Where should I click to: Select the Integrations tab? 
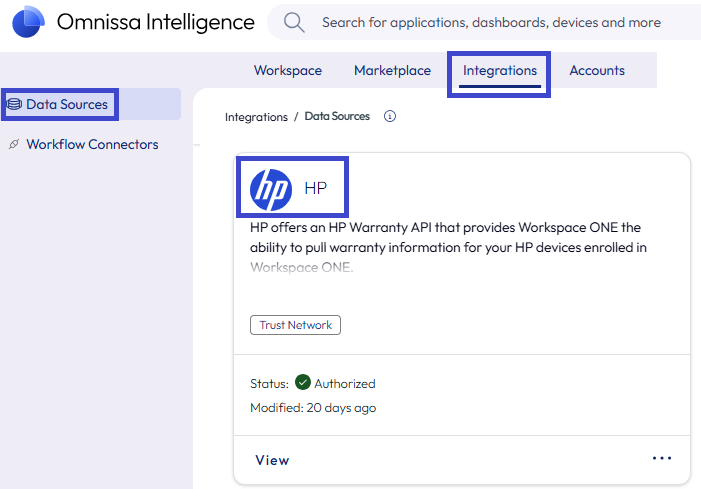pos(500,70)
